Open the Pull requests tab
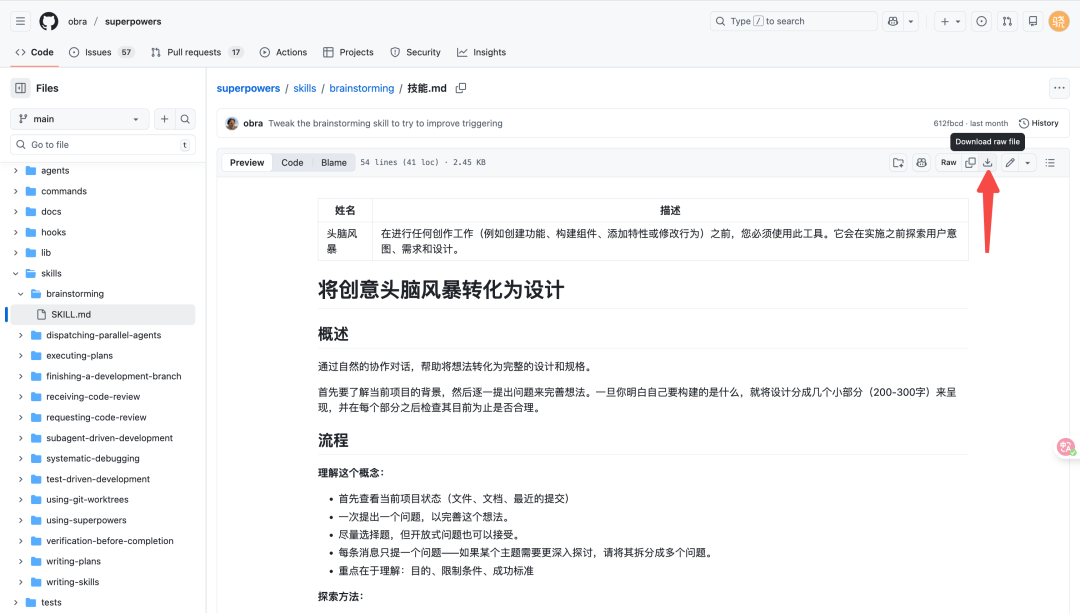This screenshot has width=1080, height=613. pos(196,52)
